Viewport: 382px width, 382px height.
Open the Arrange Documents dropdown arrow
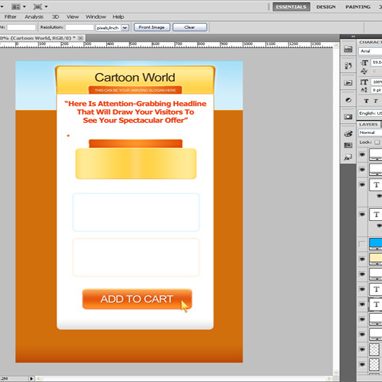[x=24, y=7]
